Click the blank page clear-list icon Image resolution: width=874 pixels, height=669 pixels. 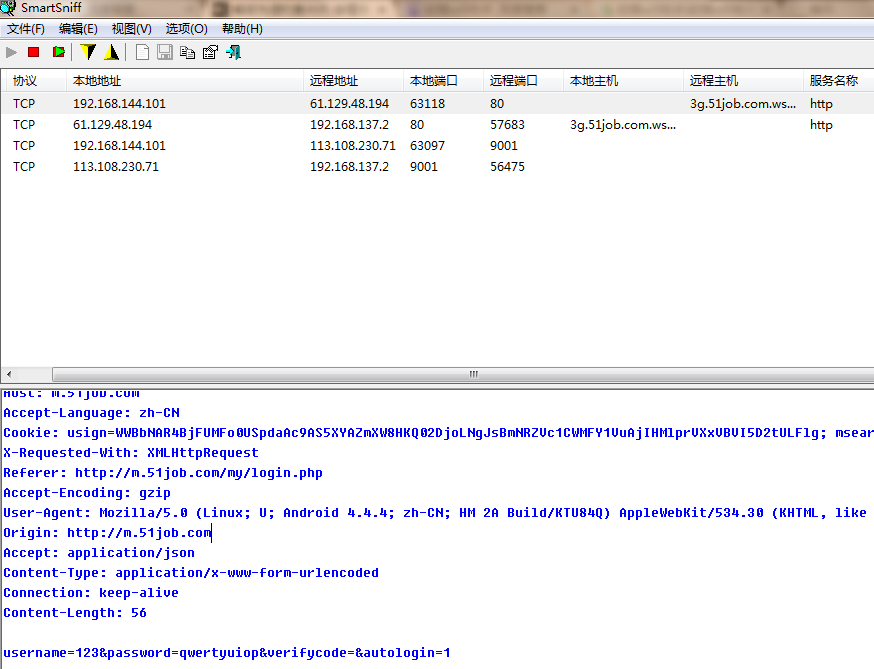click(143, 52)
